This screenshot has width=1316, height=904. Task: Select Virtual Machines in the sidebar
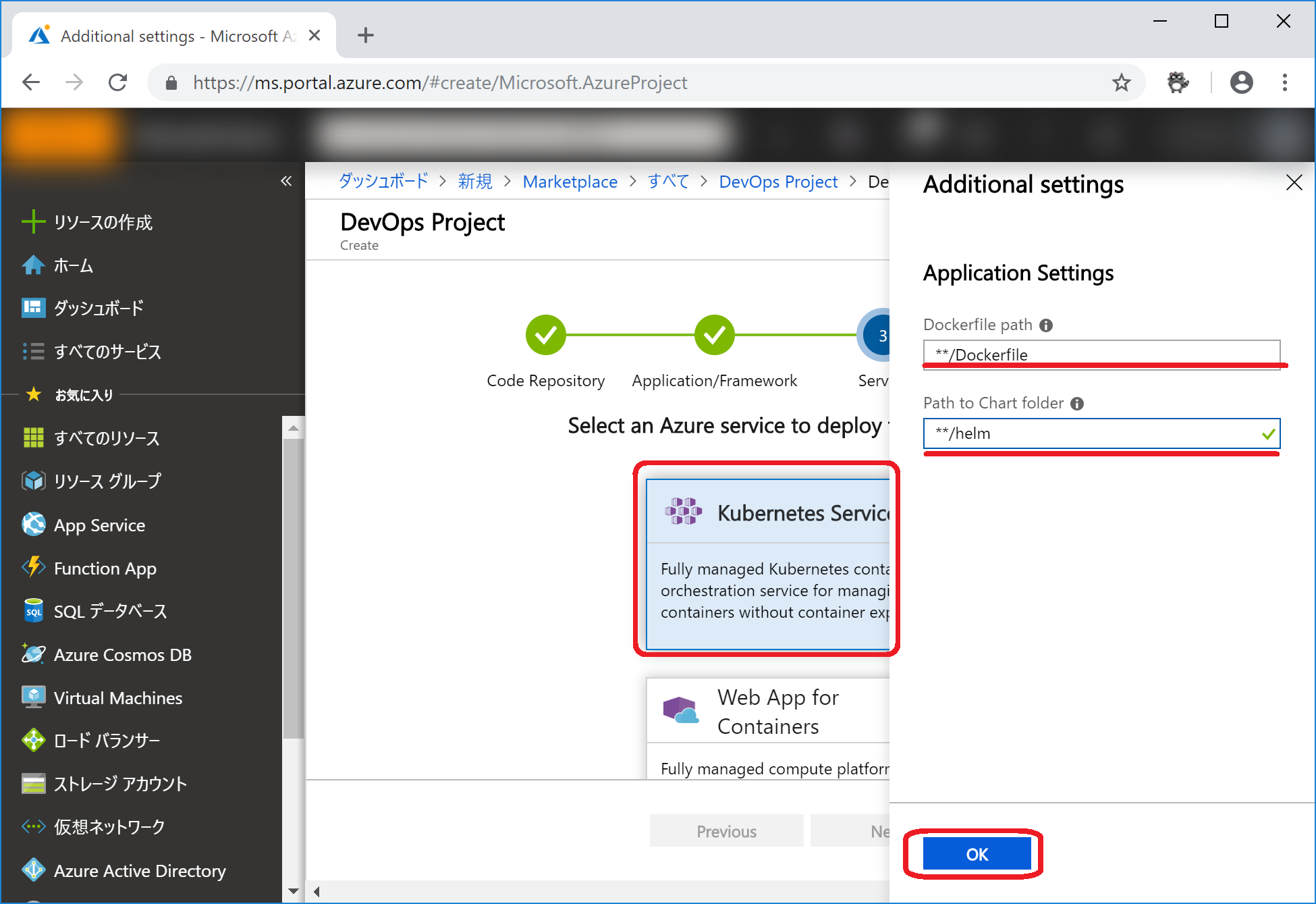117,697
